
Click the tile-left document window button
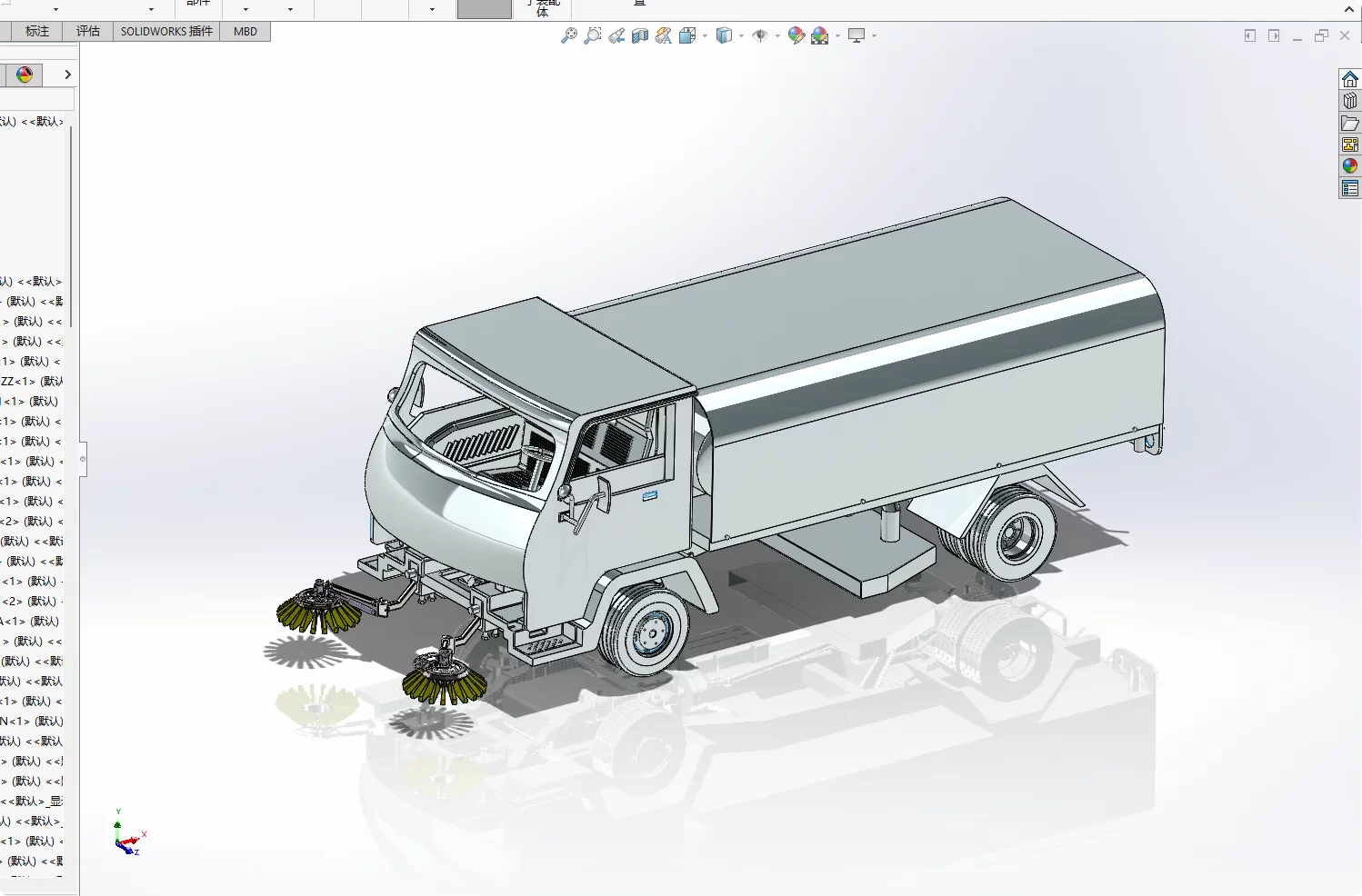(x=1250, y=35)
